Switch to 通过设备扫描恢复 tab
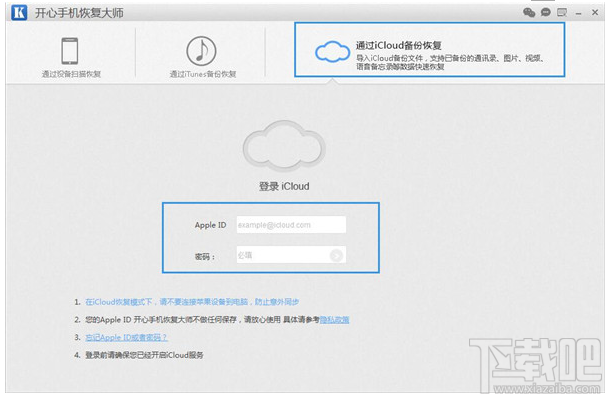609x399 pixels. pyautogui.click(x=71, y=57)
